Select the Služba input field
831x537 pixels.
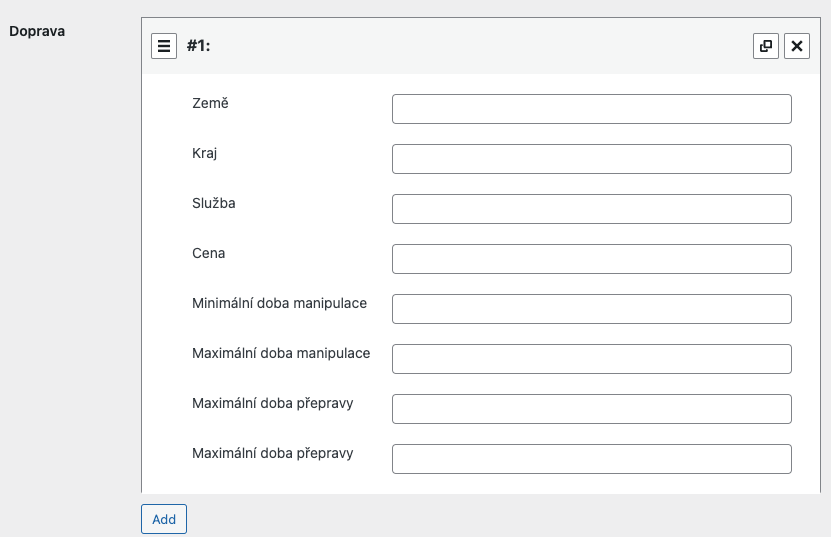pos(592,209)
